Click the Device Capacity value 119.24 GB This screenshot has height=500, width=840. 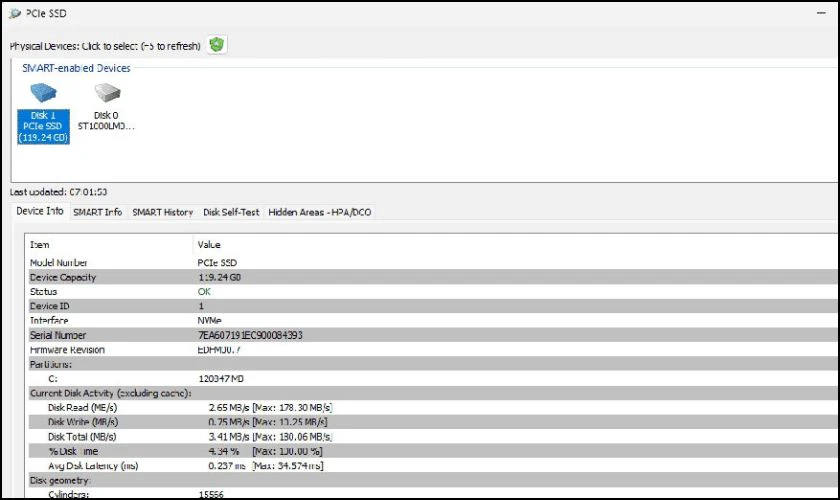[x=219, y=277]
